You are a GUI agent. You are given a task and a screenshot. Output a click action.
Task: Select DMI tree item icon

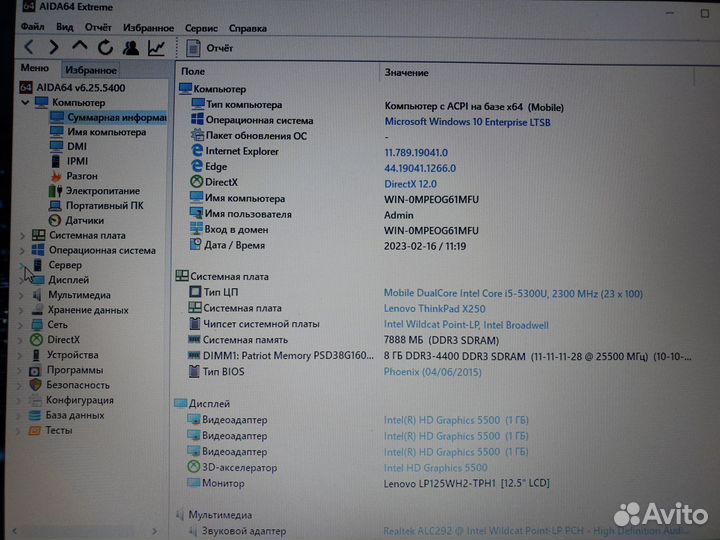[x=56, y=146]
